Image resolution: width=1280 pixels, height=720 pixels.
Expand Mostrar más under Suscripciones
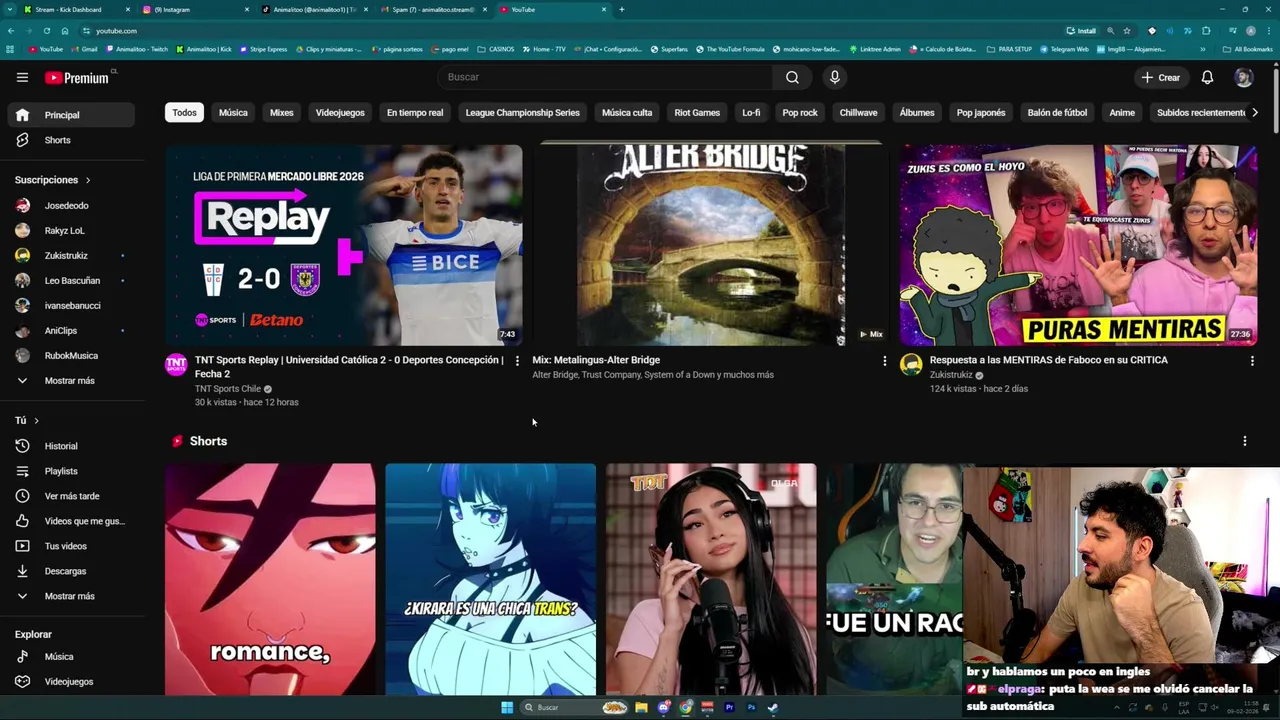point(71,380)
